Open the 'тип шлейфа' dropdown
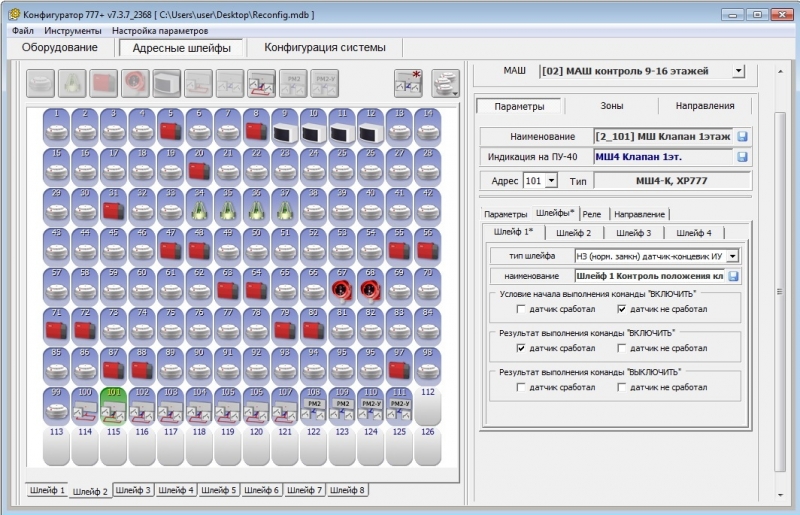The width and height of the screenshot is (800, 515). click(732, 256)
